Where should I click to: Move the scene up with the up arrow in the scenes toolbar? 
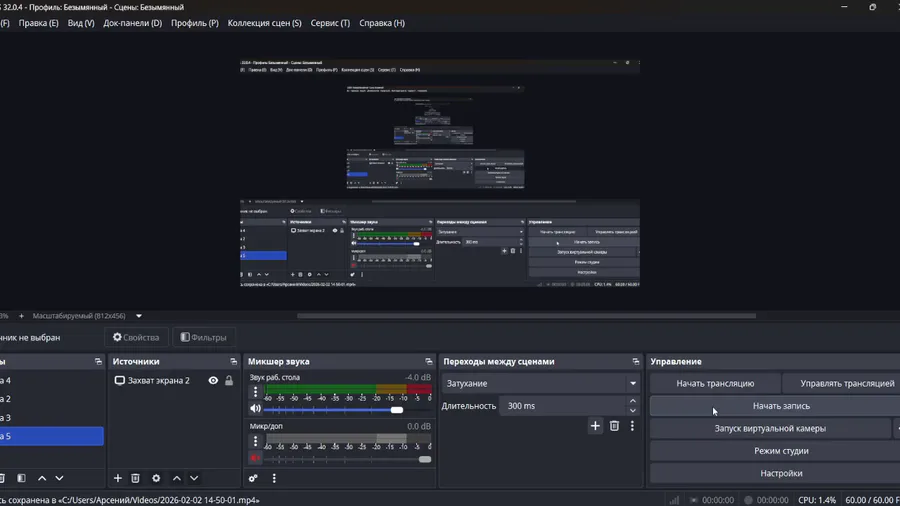click(x=42, y=478)
